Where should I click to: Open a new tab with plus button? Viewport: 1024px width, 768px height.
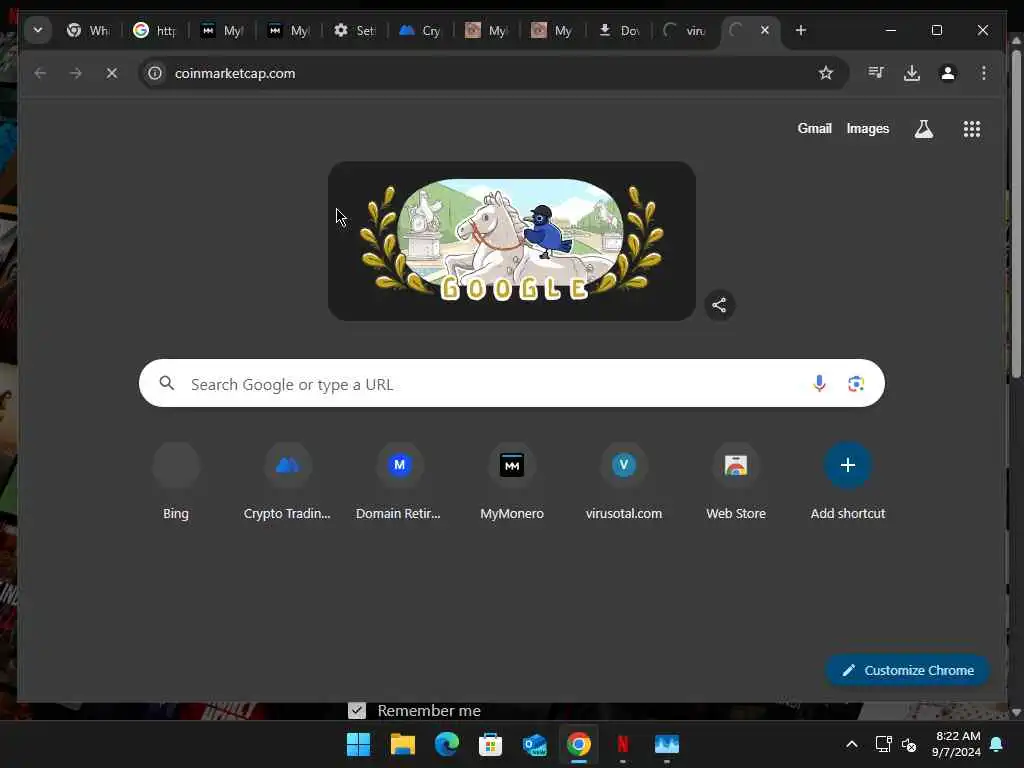tap(801, 30)
